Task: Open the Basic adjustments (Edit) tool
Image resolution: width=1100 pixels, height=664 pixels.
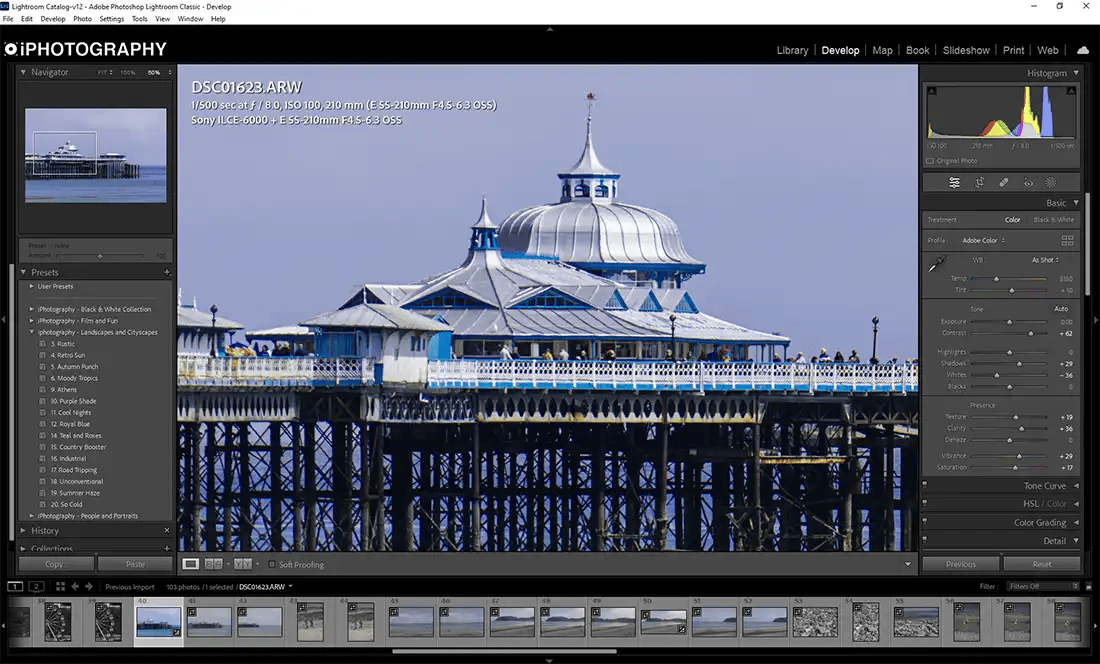Action: [955, 182]
